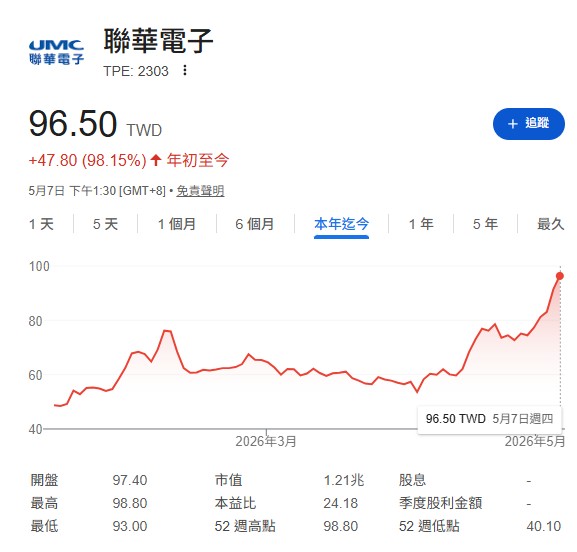Click the 股息 label

(413, 480)
